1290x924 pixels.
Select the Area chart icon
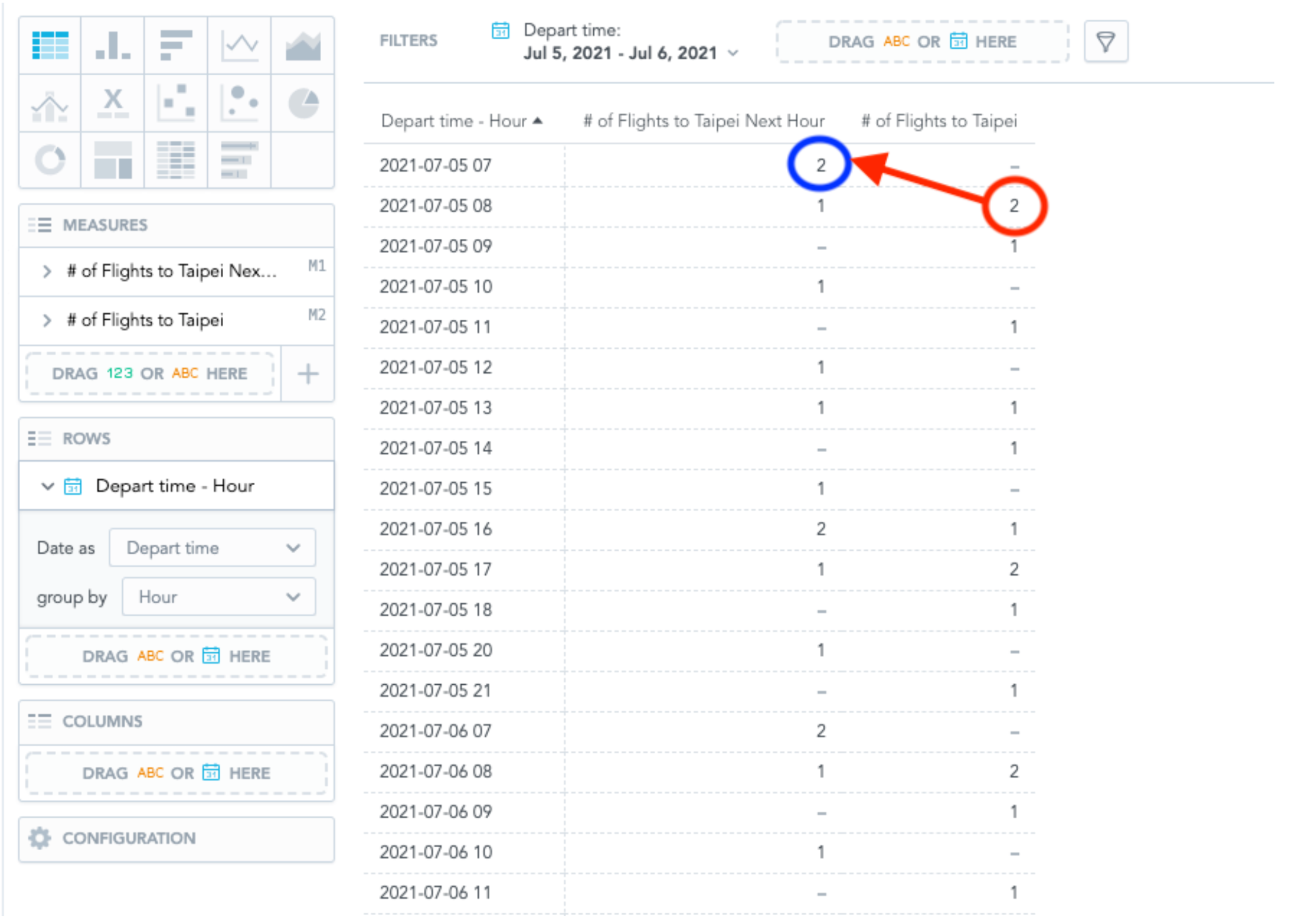click(303, 45)
